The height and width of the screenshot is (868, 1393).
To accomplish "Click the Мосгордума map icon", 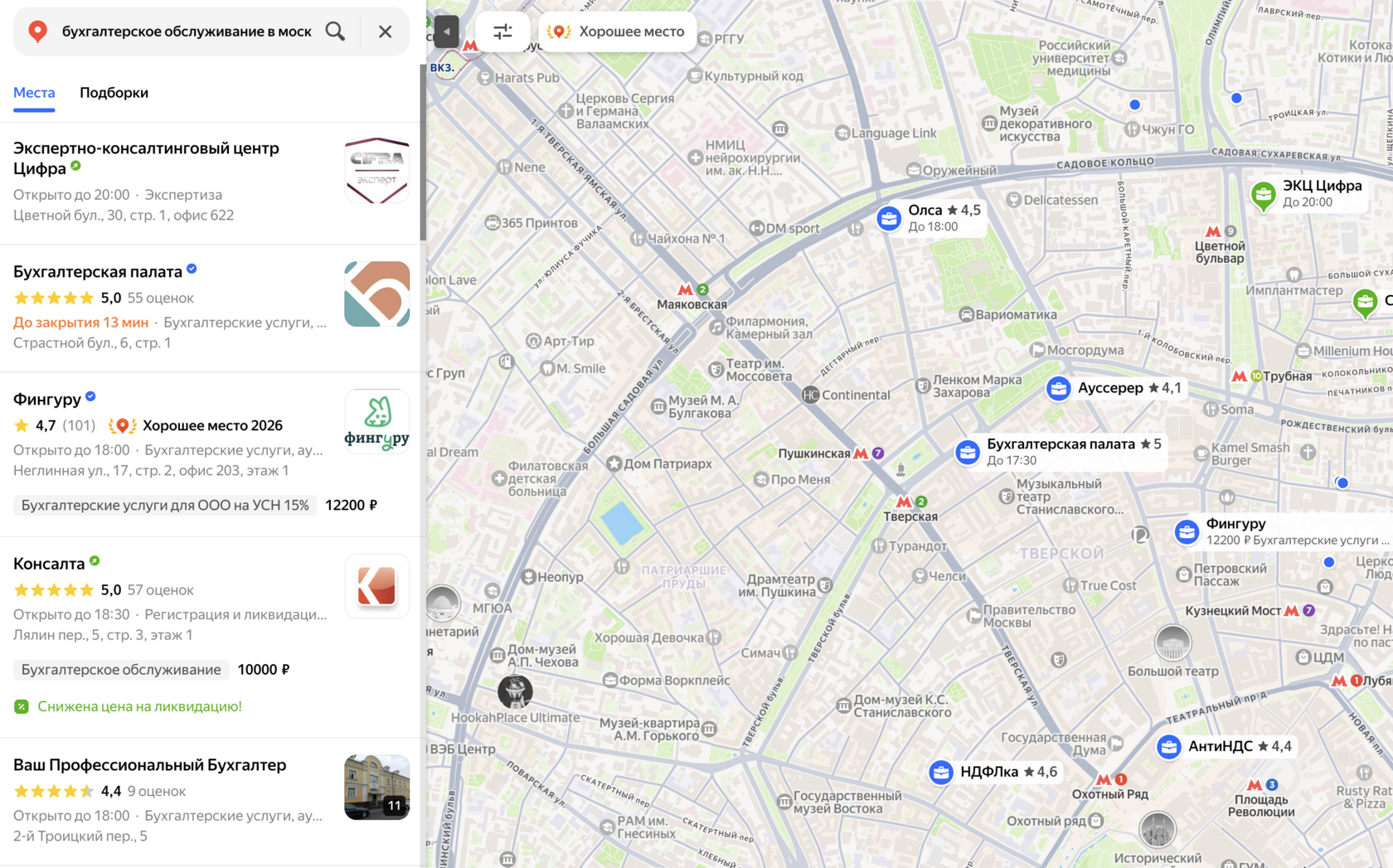I will point(1037,351).
